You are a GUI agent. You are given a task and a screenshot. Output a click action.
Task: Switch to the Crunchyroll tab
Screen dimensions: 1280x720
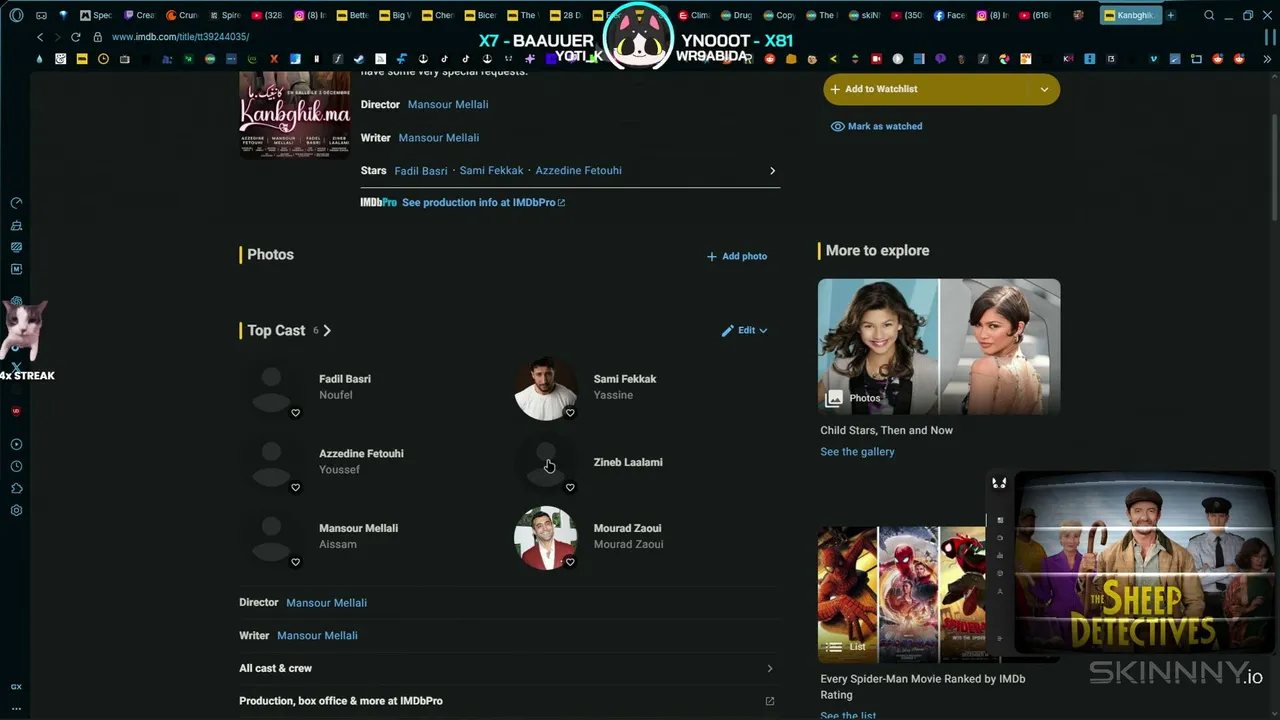coord(183,15)
